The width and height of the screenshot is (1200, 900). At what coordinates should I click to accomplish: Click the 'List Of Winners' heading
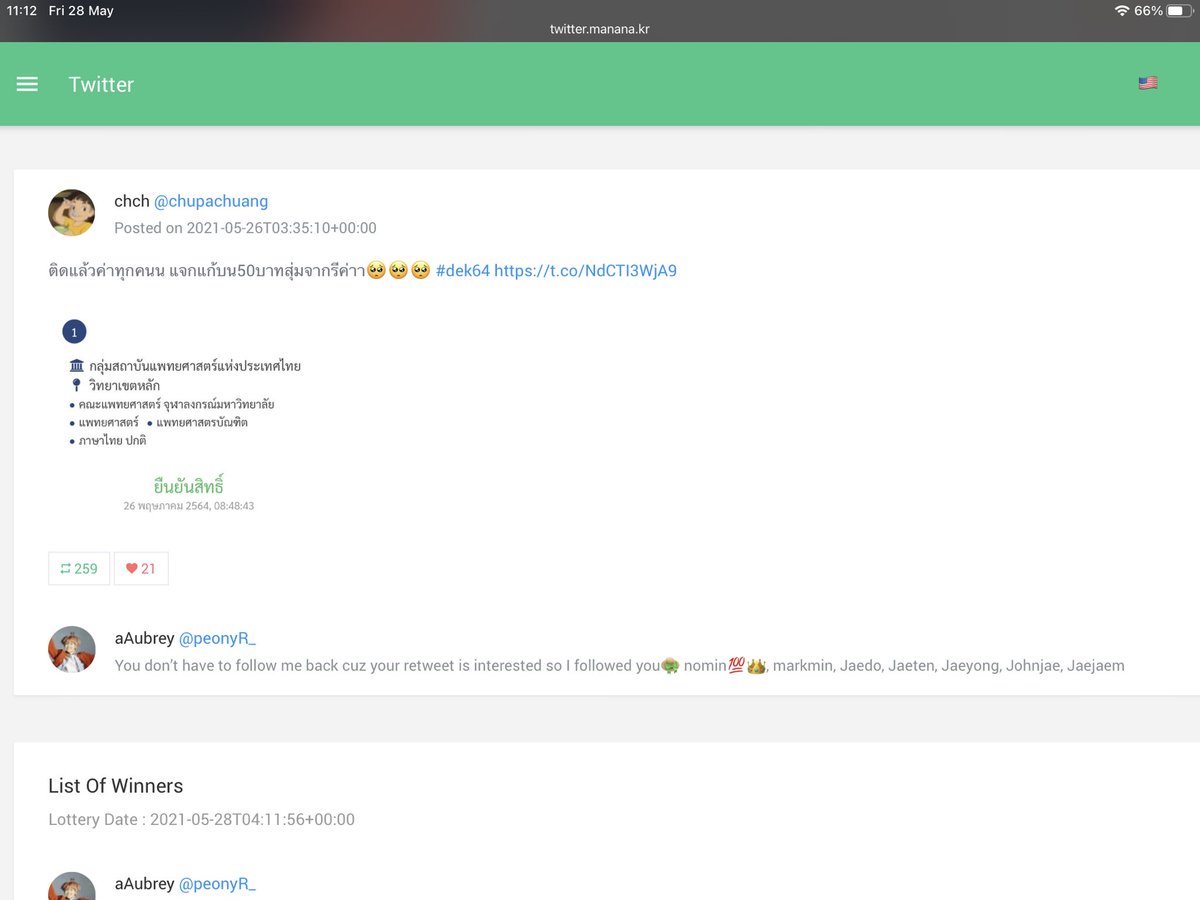click(x=116, y=786)
